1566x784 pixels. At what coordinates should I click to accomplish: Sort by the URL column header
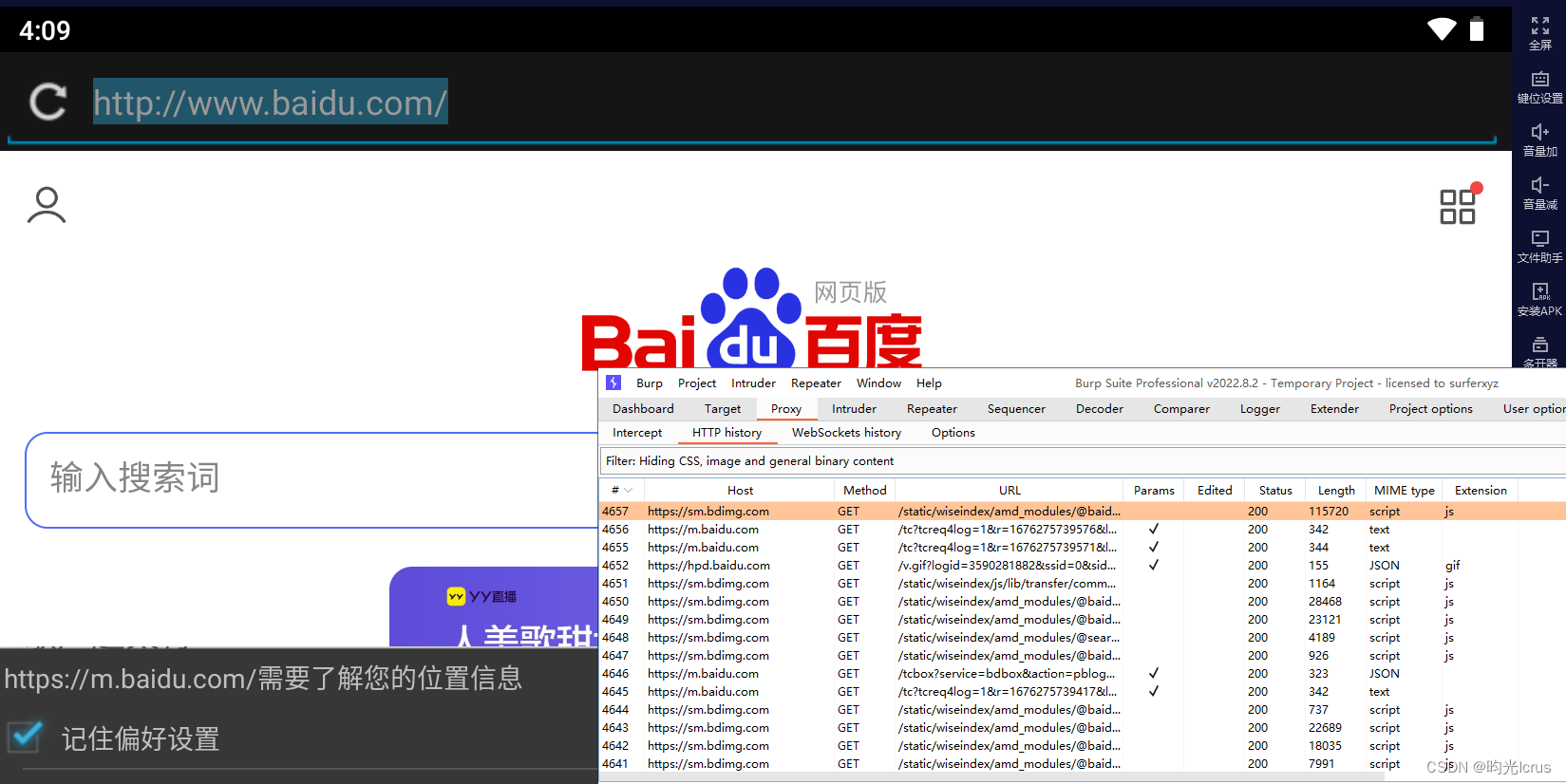click(1009, 491)
